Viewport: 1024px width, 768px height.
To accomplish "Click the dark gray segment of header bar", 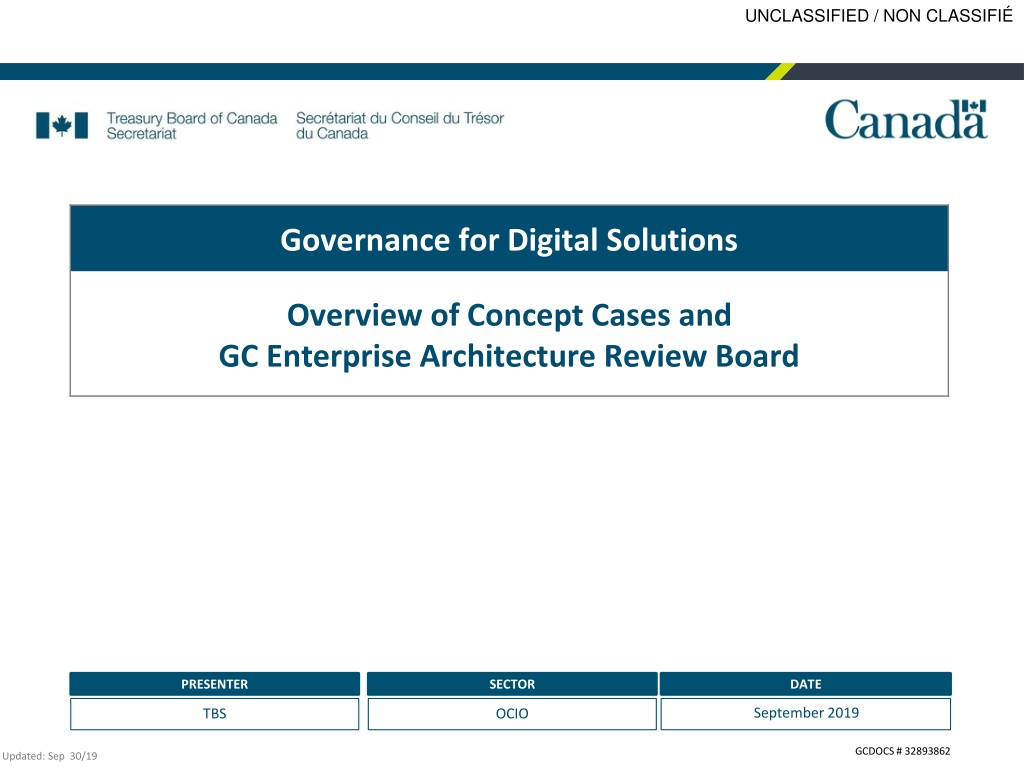I will pyautogui.click(x=910, y=71).
